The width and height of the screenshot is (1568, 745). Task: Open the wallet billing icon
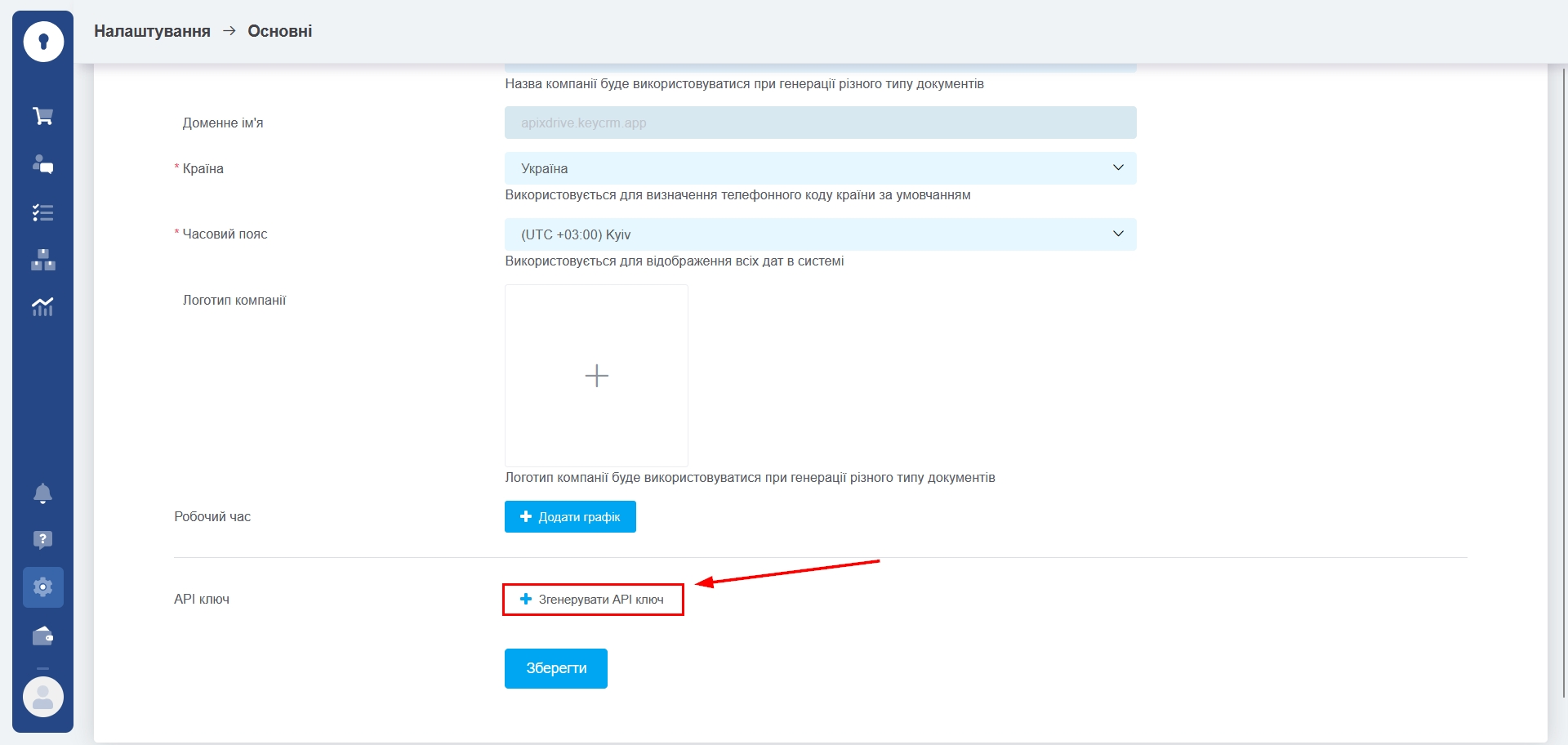coord(43,636)
